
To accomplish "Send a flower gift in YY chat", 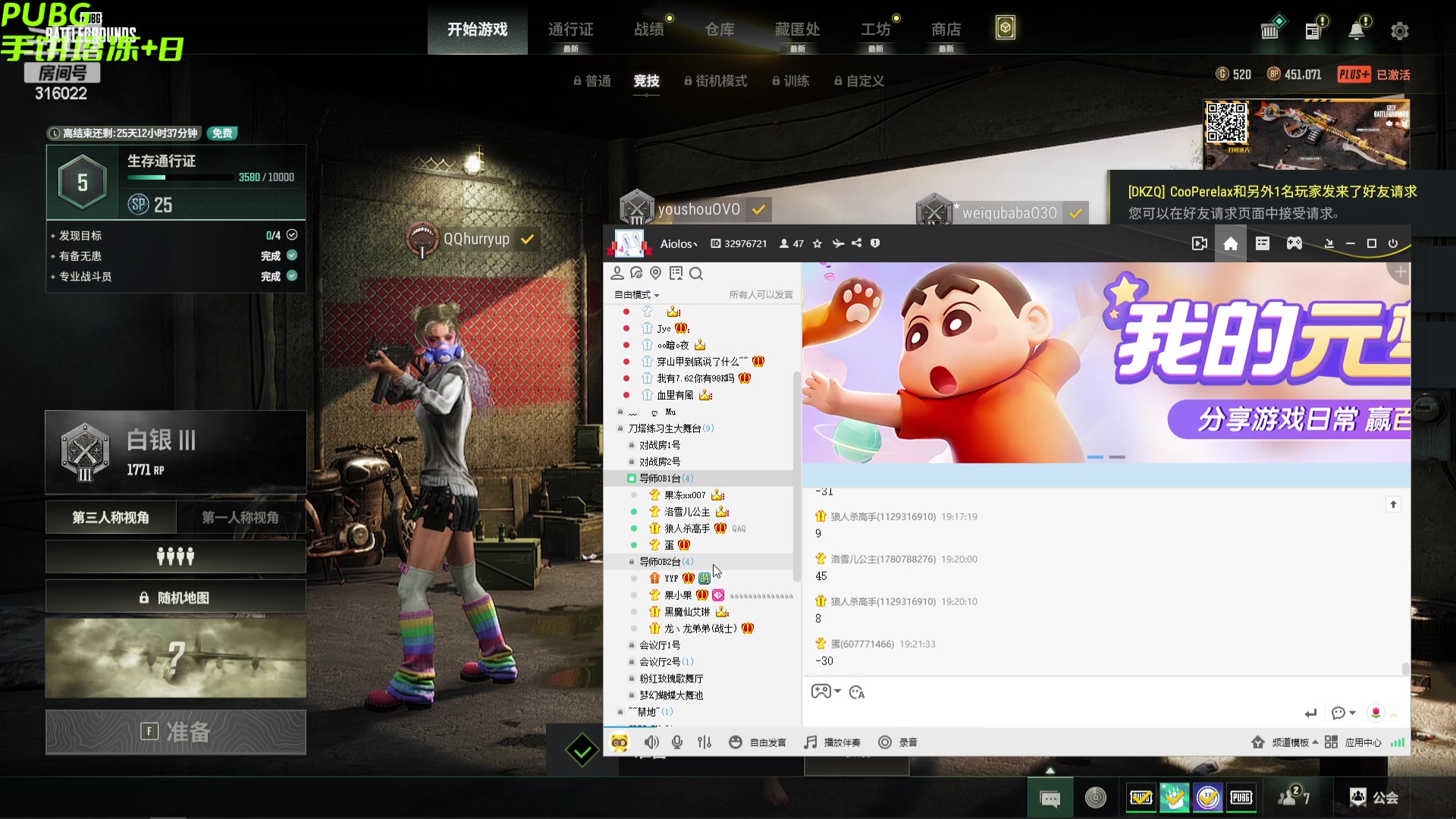I will point(1376,713).
